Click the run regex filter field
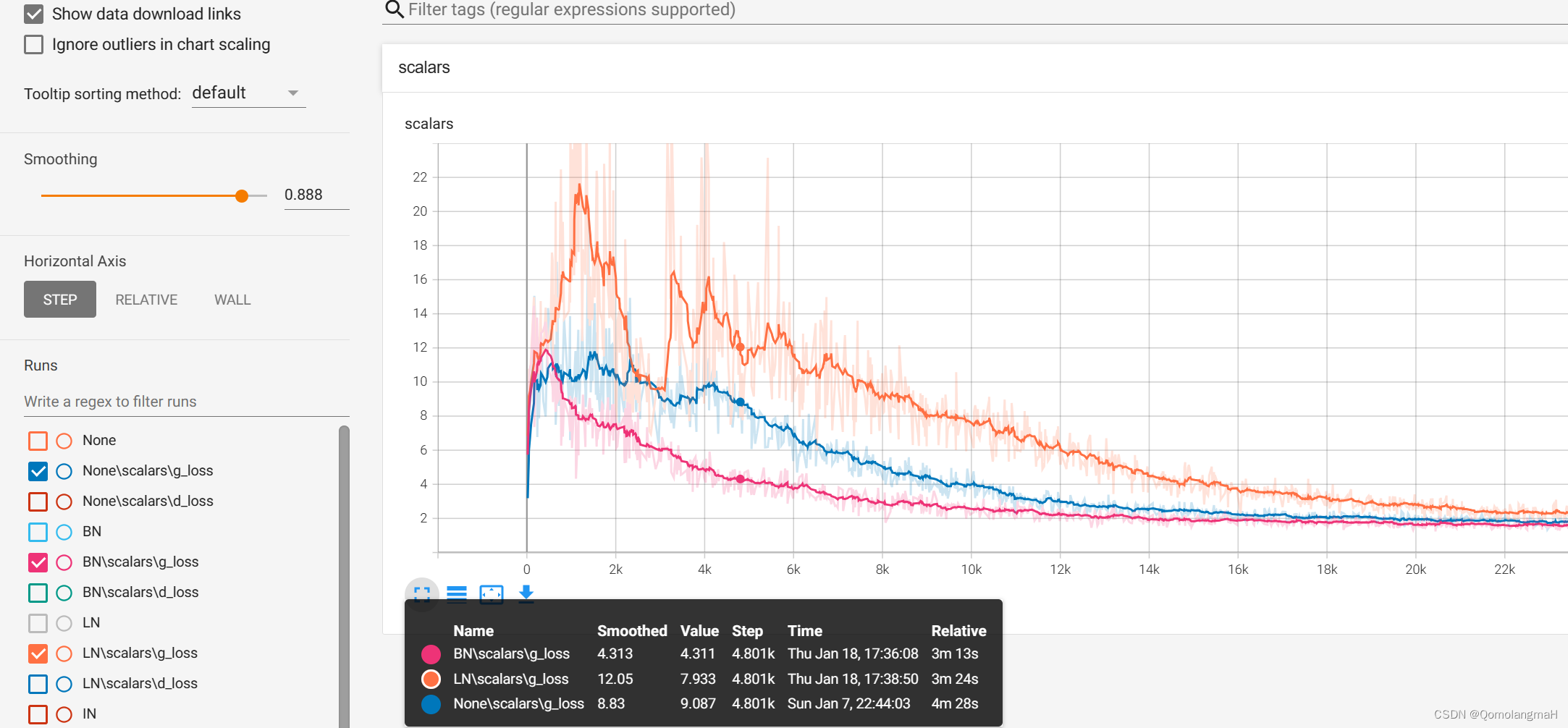1568x728 pixels. coord(110,402)
